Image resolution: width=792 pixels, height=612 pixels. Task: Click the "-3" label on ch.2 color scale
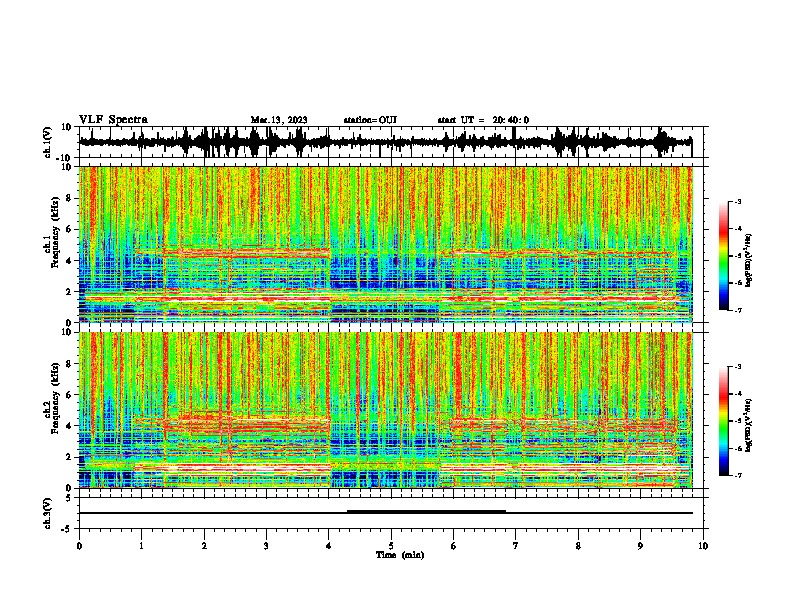(738, 367)
